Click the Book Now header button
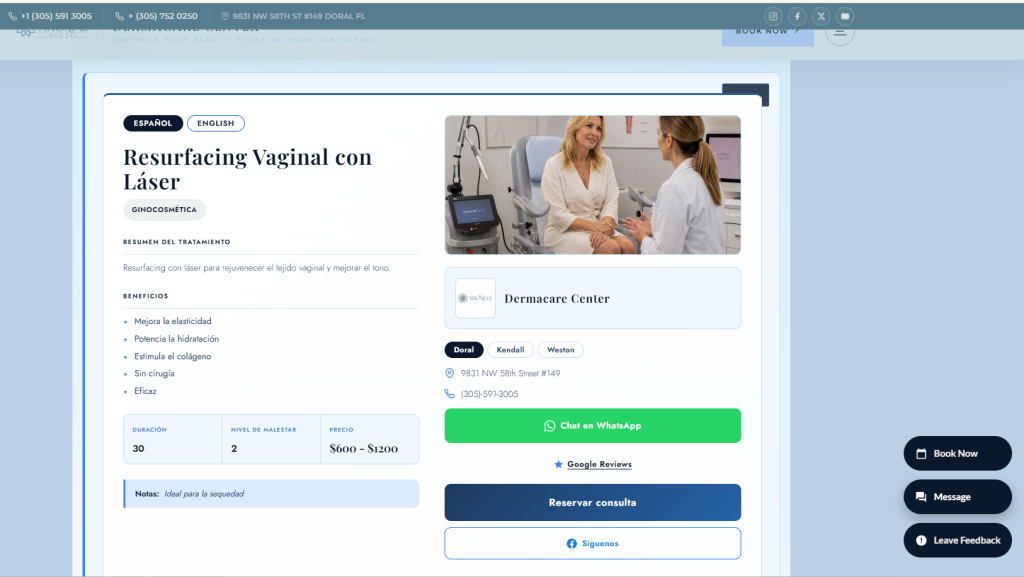Image resolution: width=1024 pixels, height=577 pixels. [767, 36]
